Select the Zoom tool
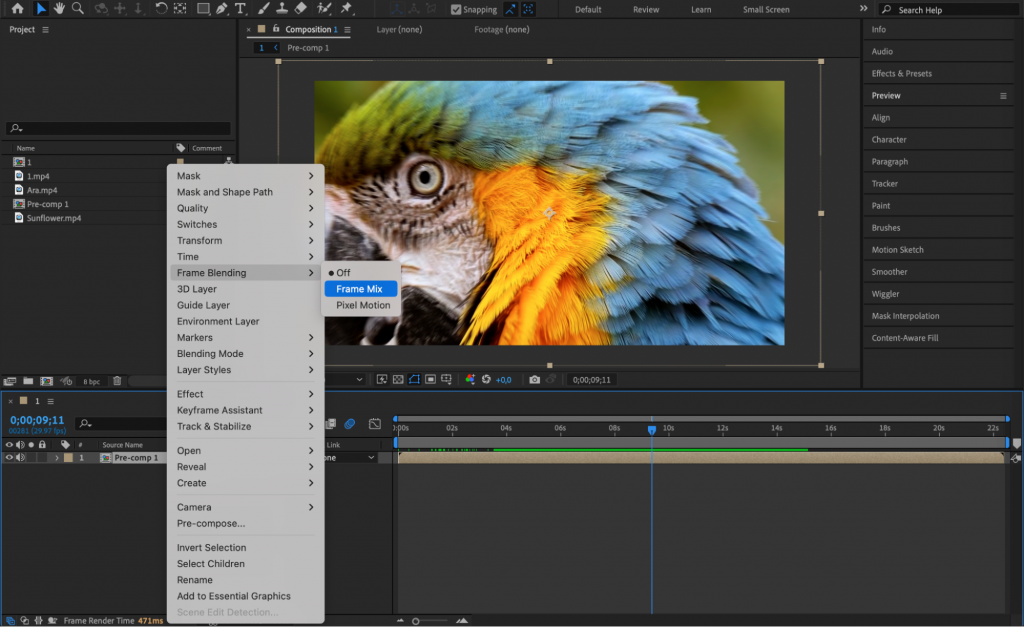 coord(75,9)
